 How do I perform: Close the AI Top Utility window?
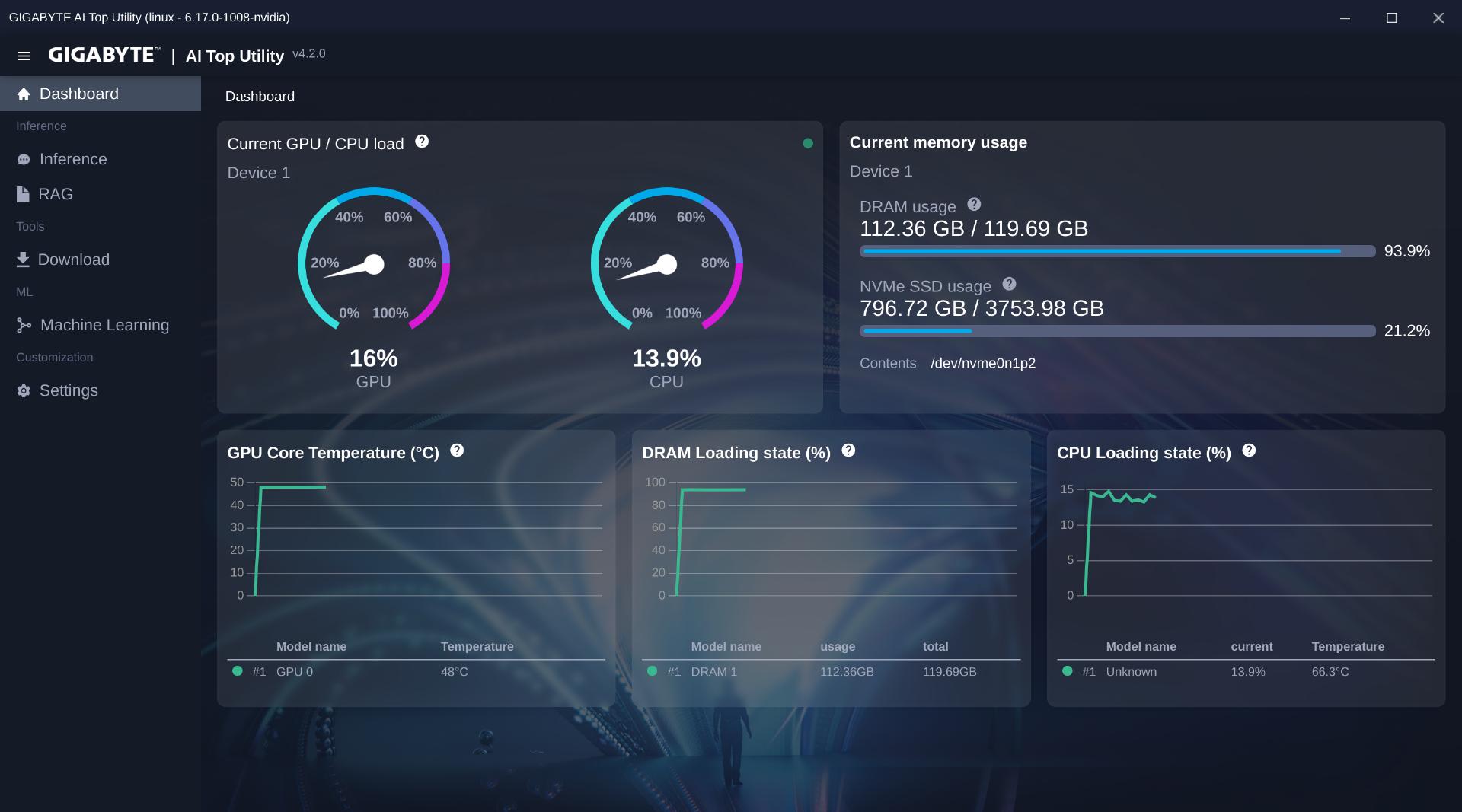(x=1438, y=18)
